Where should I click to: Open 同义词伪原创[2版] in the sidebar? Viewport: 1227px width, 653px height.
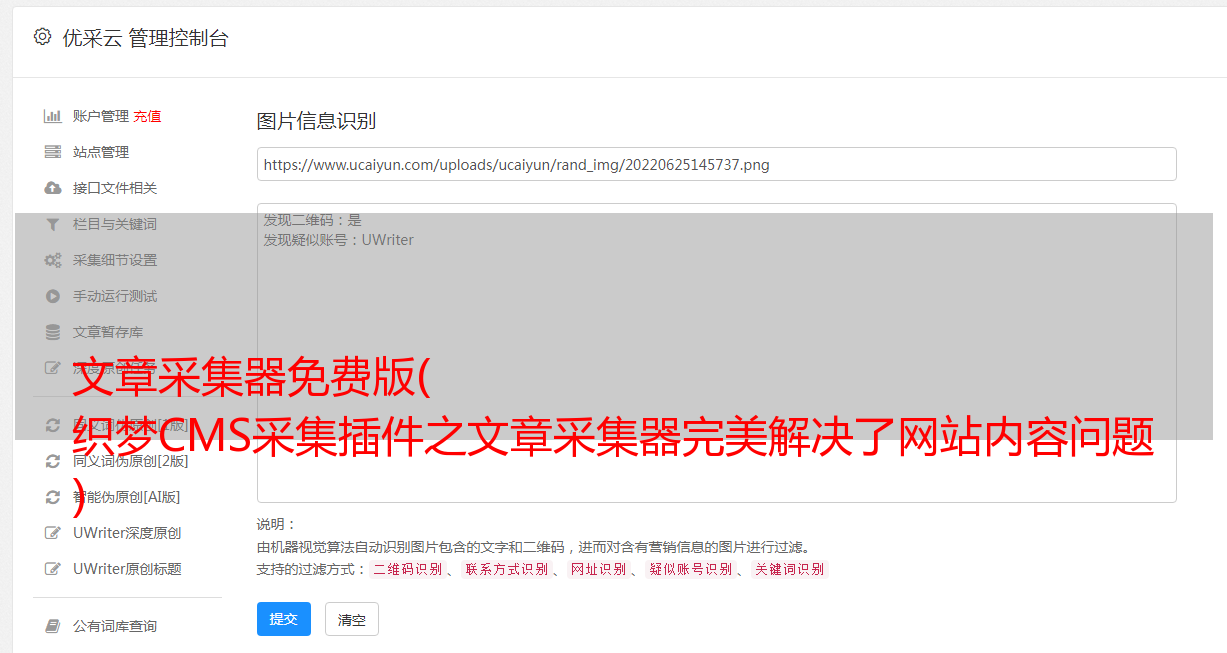130,461
